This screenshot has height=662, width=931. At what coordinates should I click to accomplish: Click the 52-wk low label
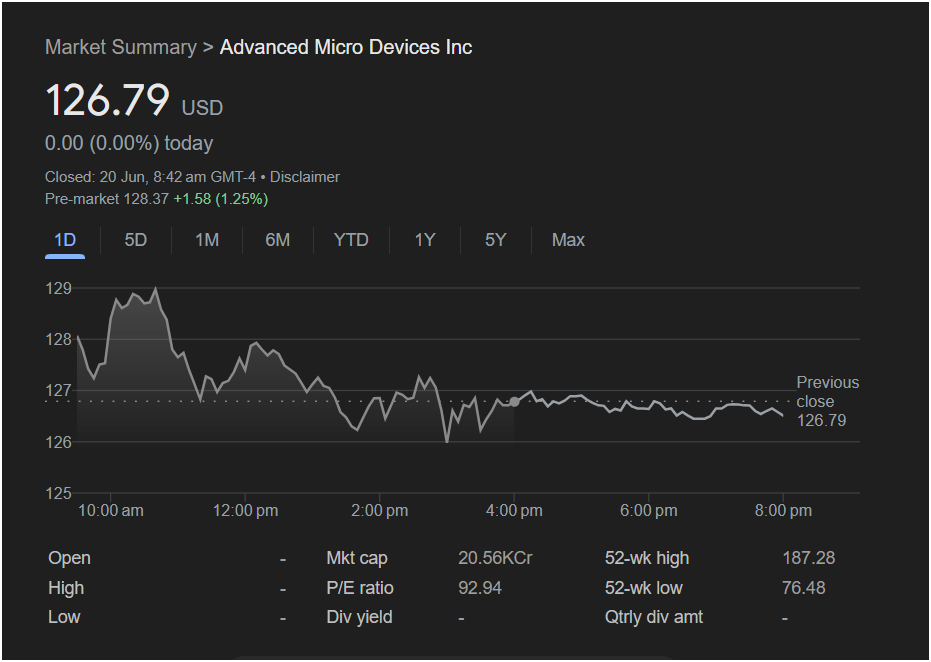[644, 588]
